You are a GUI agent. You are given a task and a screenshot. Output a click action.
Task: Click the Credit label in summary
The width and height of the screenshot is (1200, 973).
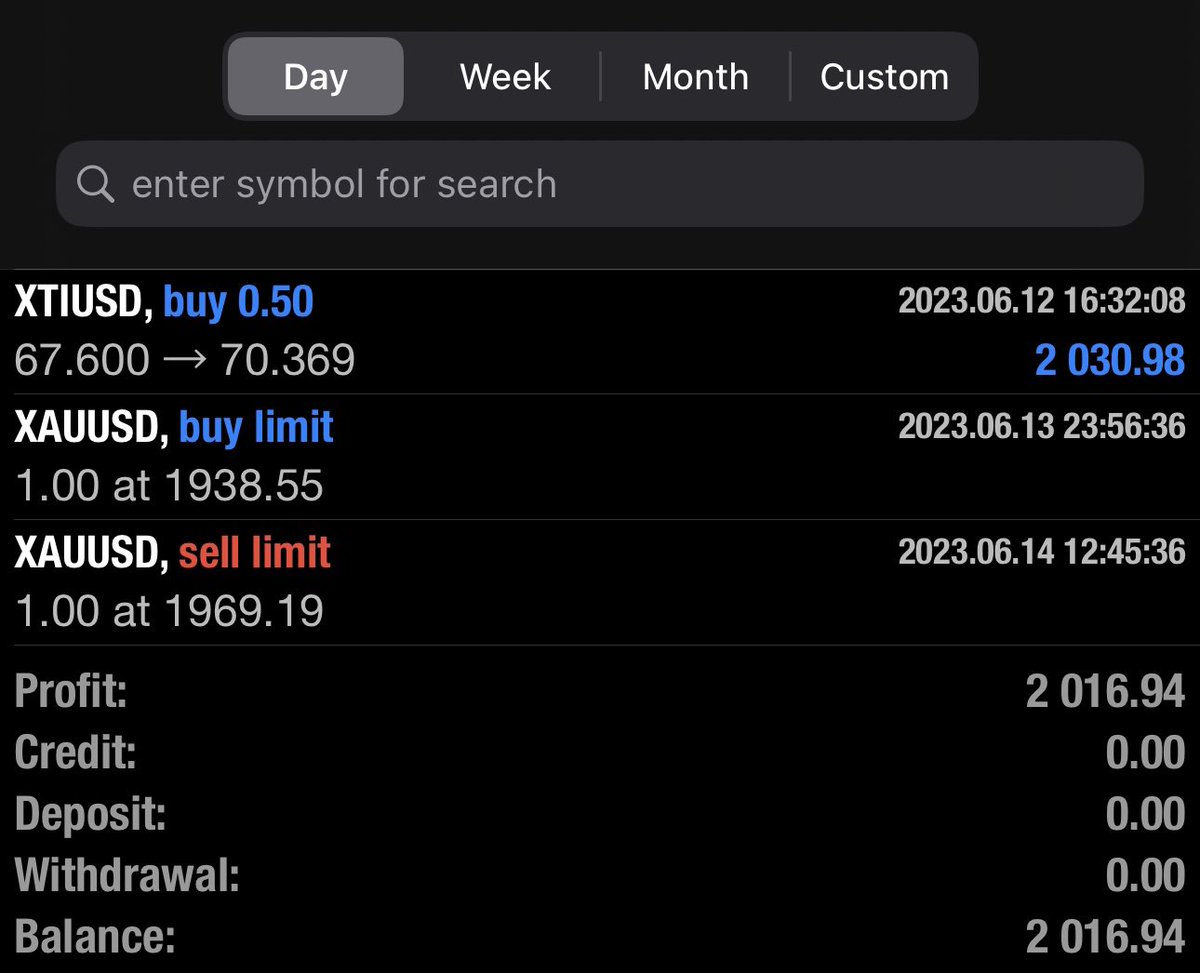[75, 753]
